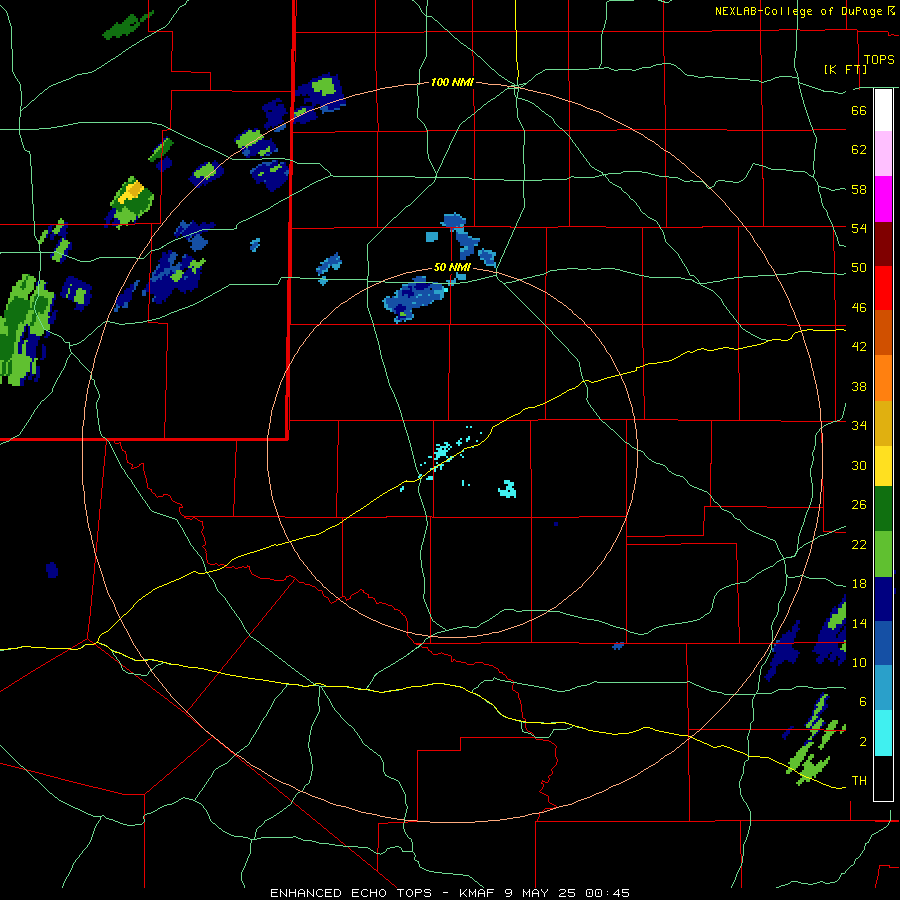
Task: Click the legend value "50"
Action: [859, 268]
